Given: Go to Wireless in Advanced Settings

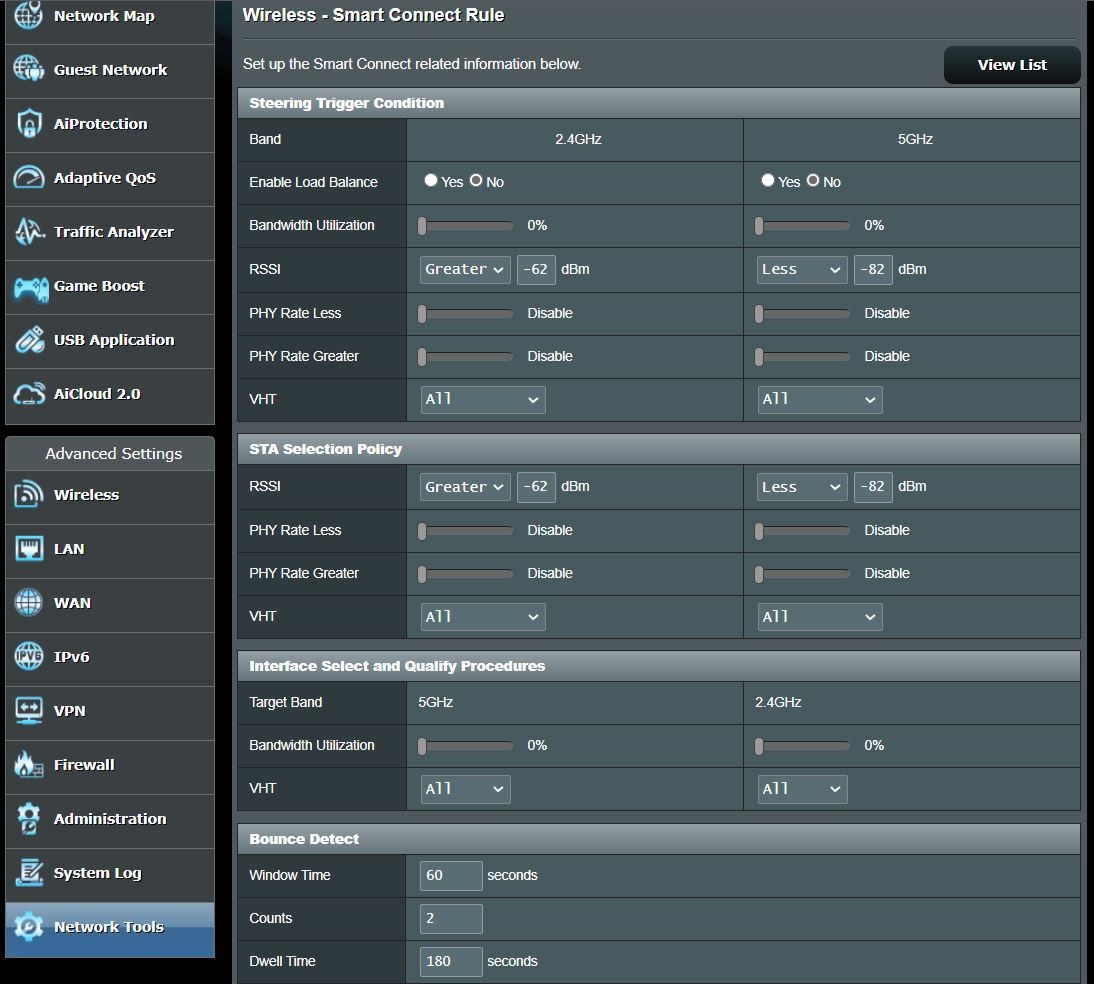Looking at the screenshot, I should pos(86,495).
